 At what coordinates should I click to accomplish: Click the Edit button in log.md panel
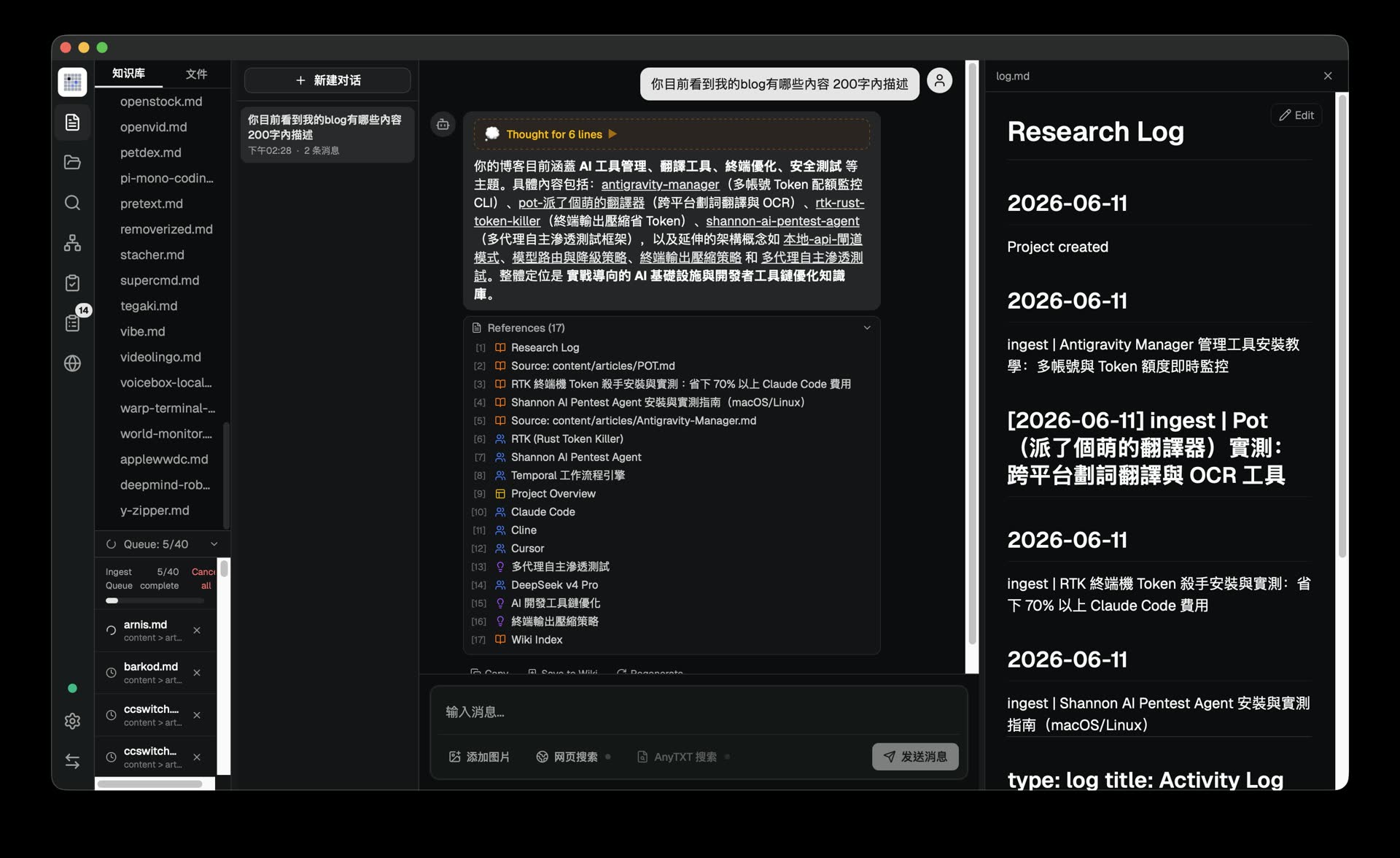point(1296,115)
